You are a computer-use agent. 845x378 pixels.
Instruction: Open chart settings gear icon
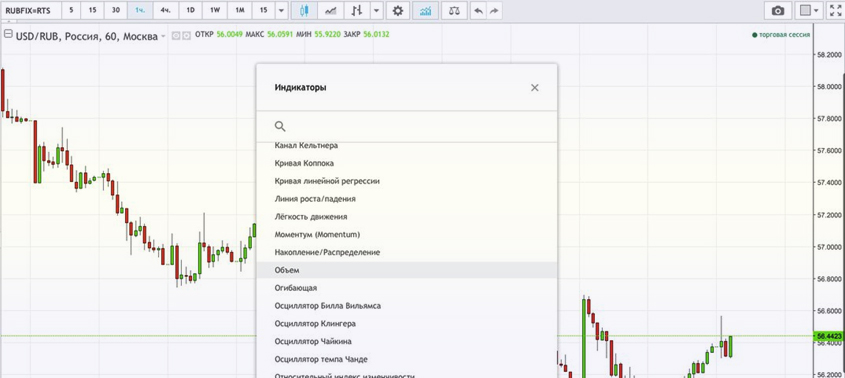[398, 10]
